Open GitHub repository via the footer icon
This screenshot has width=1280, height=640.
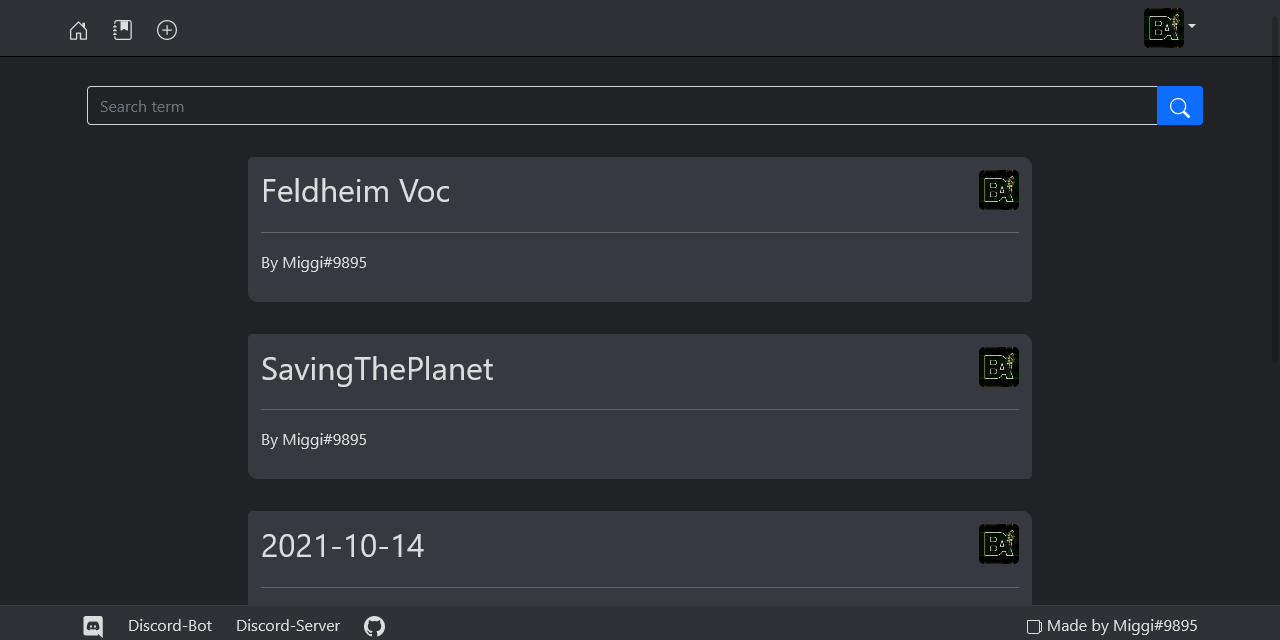point(374,626)
